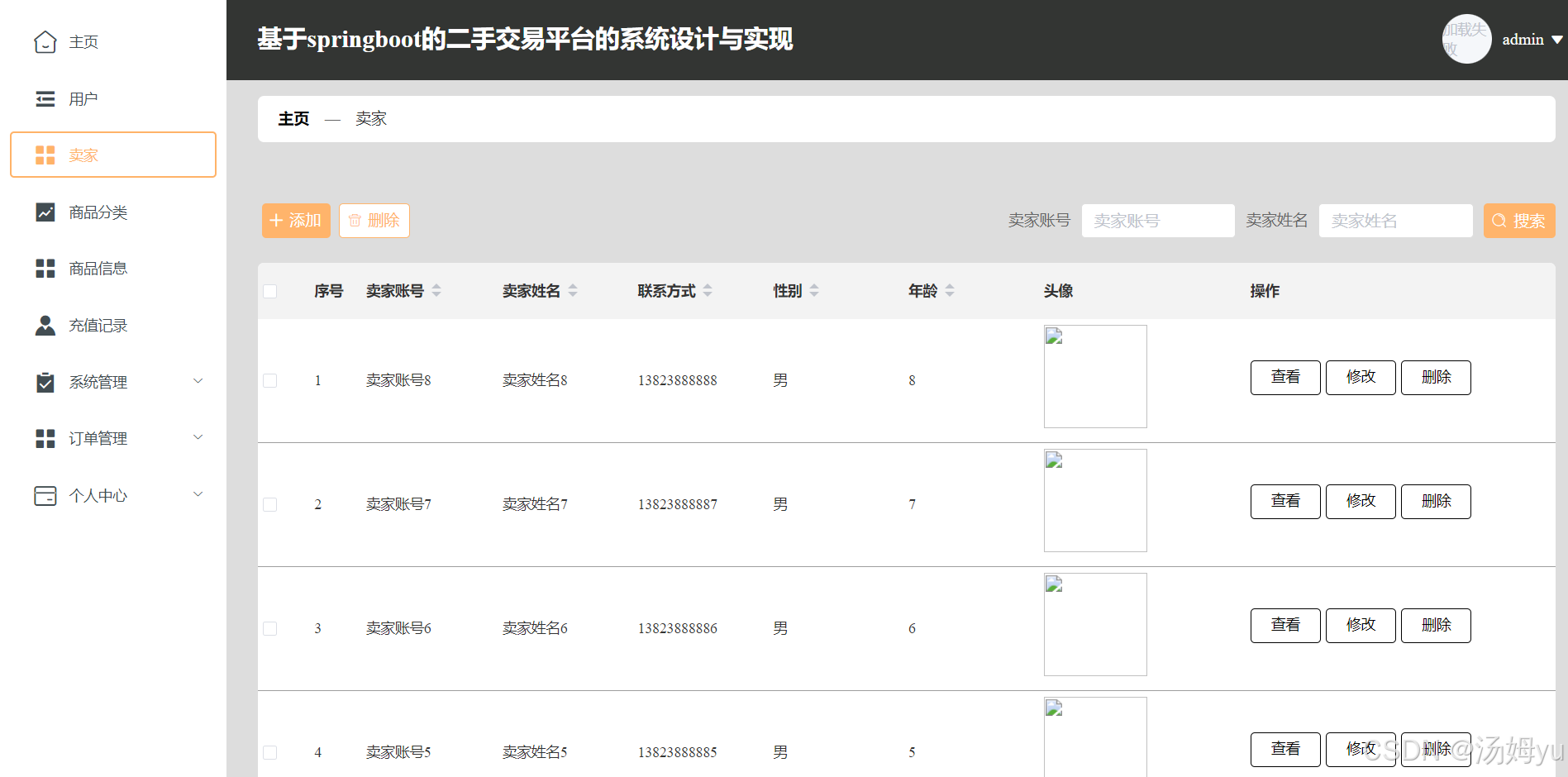Click 查看 for 卖家账号7
The width and height of the screenshot is (1568, 777).
point(1285,502)
